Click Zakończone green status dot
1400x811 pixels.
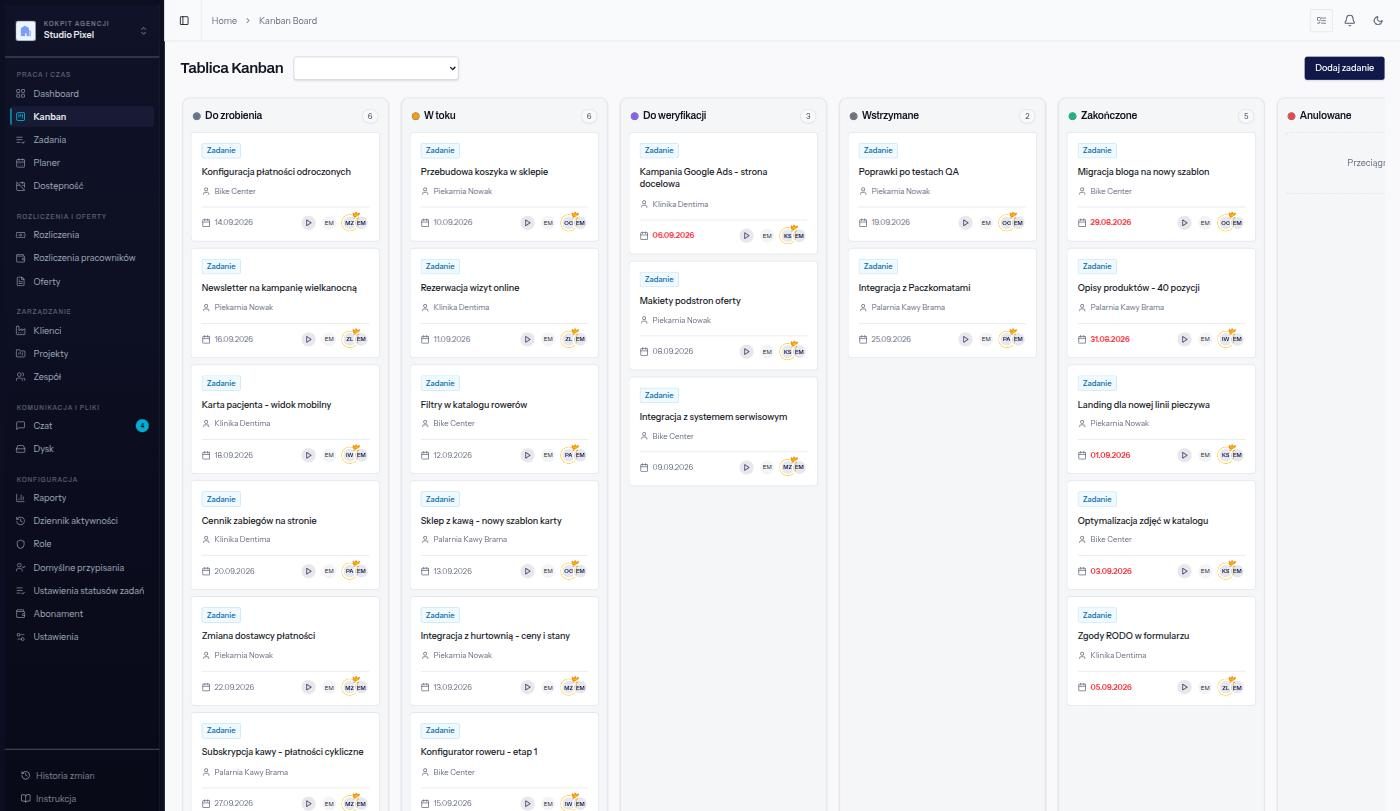1073,116
